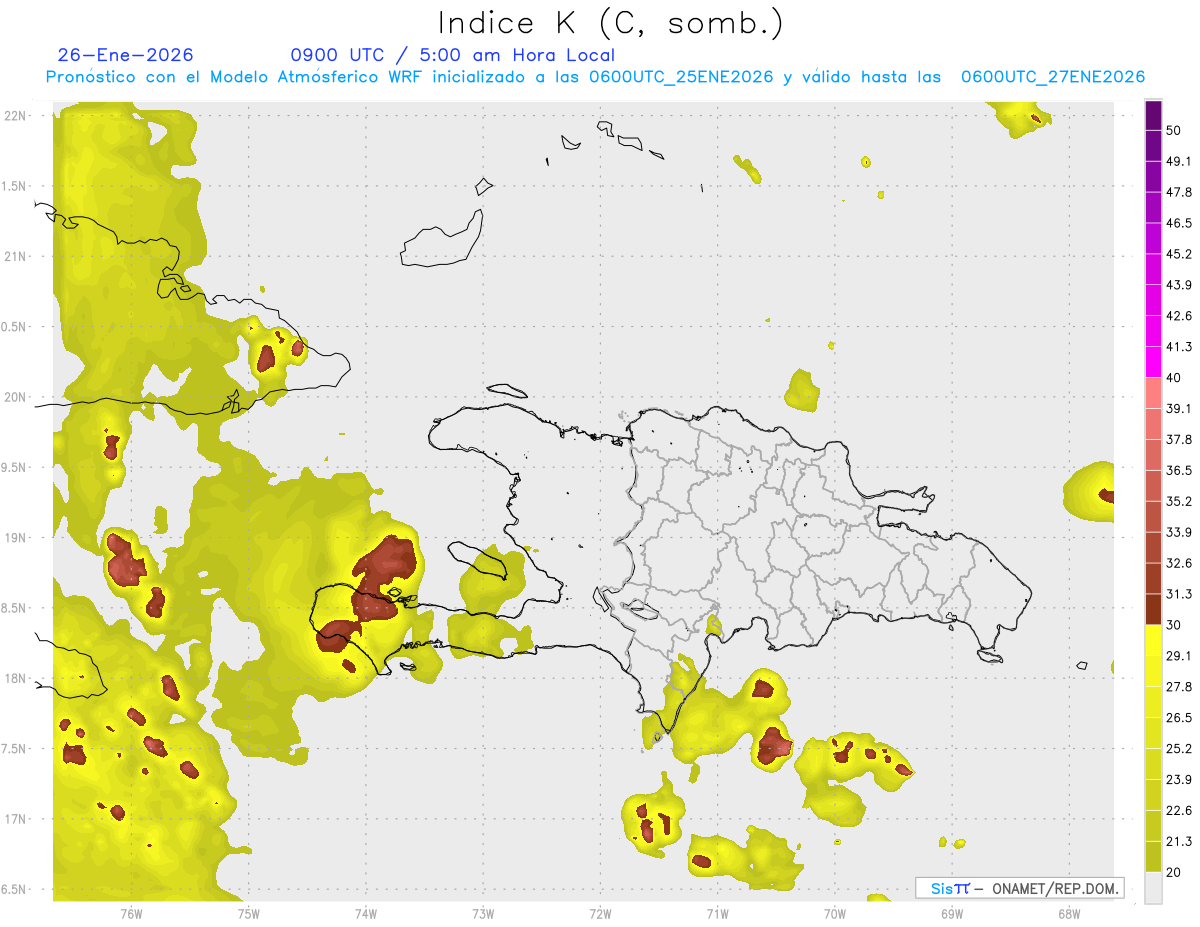Pick the olive swatch between legend values 20 and 21.3
Image resolution: width=1200 pixels, height=927 pixels.
point(1153,856)
